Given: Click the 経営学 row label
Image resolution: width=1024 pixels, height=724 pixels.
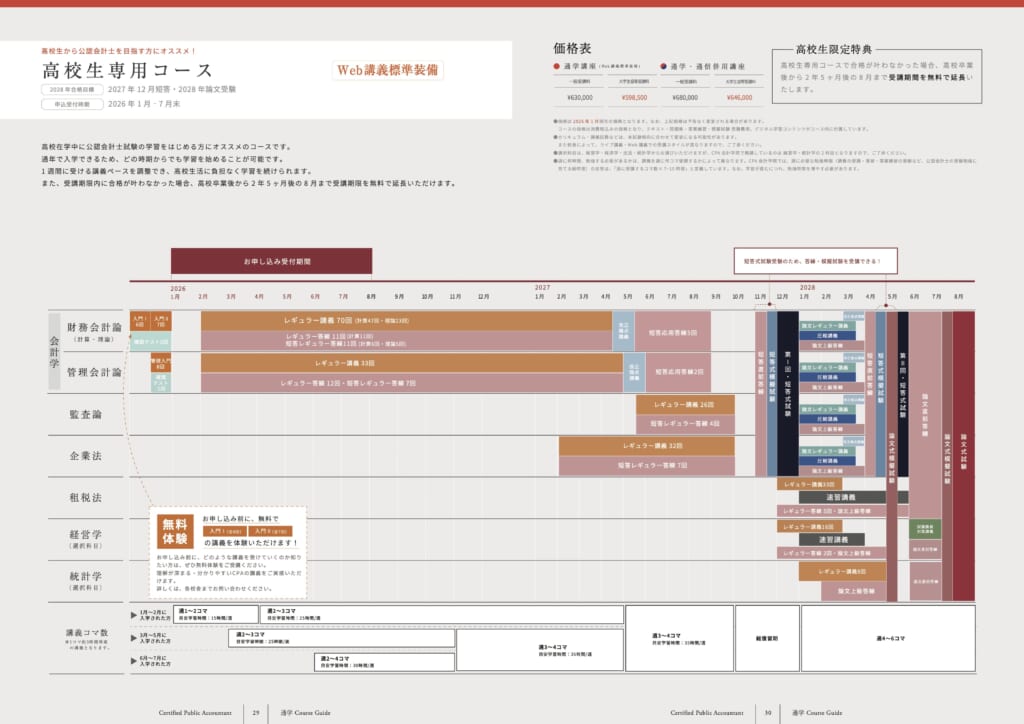Looking at the screenshot, I should coord(86,534).
